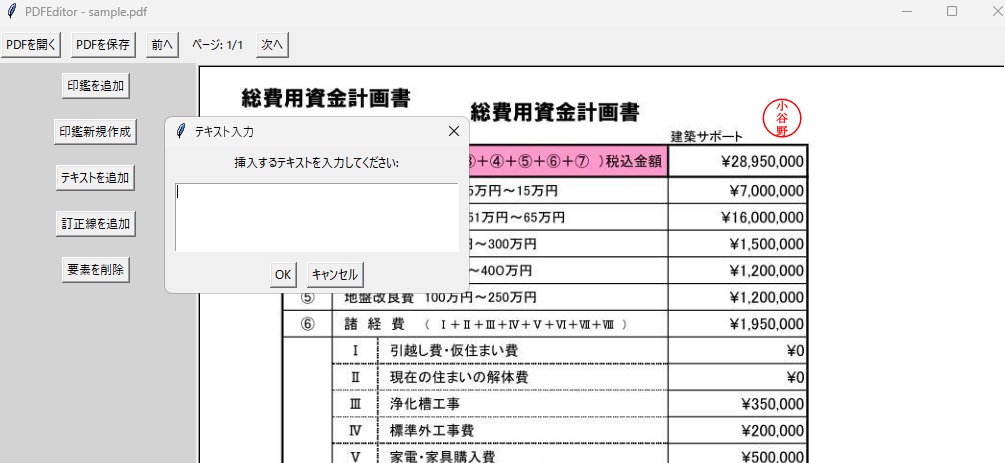Click the ¥1,950,000 amount cell
1005x463 pixels.
pyautogui.click(x=737, y=324)
